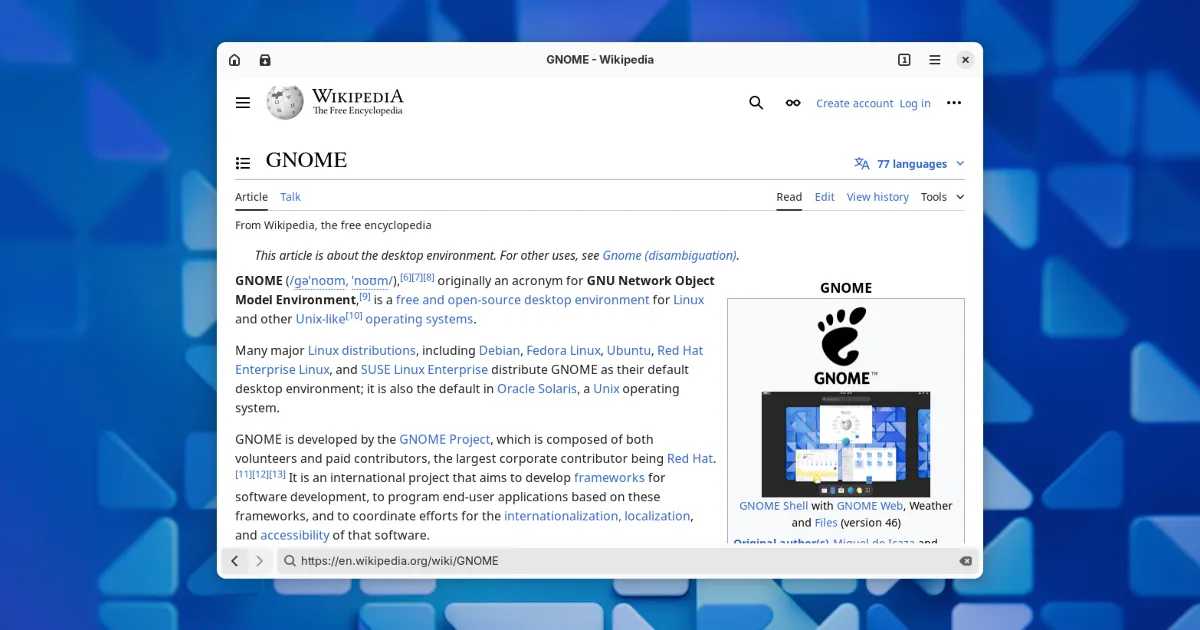Switch to the Article tab

[251, 197]
